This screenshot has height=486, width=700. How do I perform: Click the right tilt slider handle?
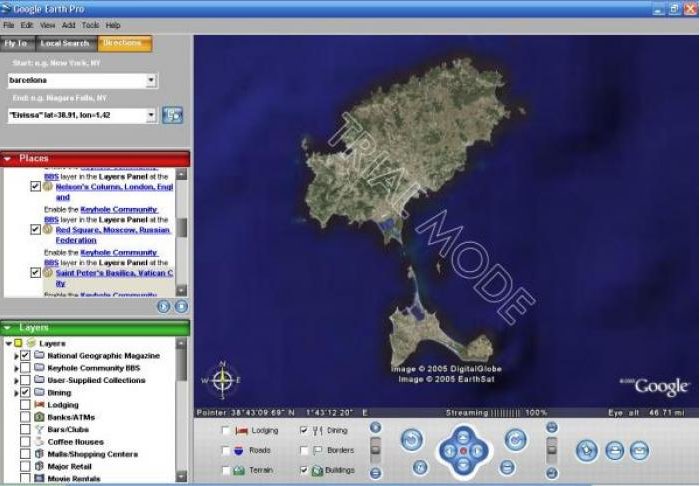[552, 449]
